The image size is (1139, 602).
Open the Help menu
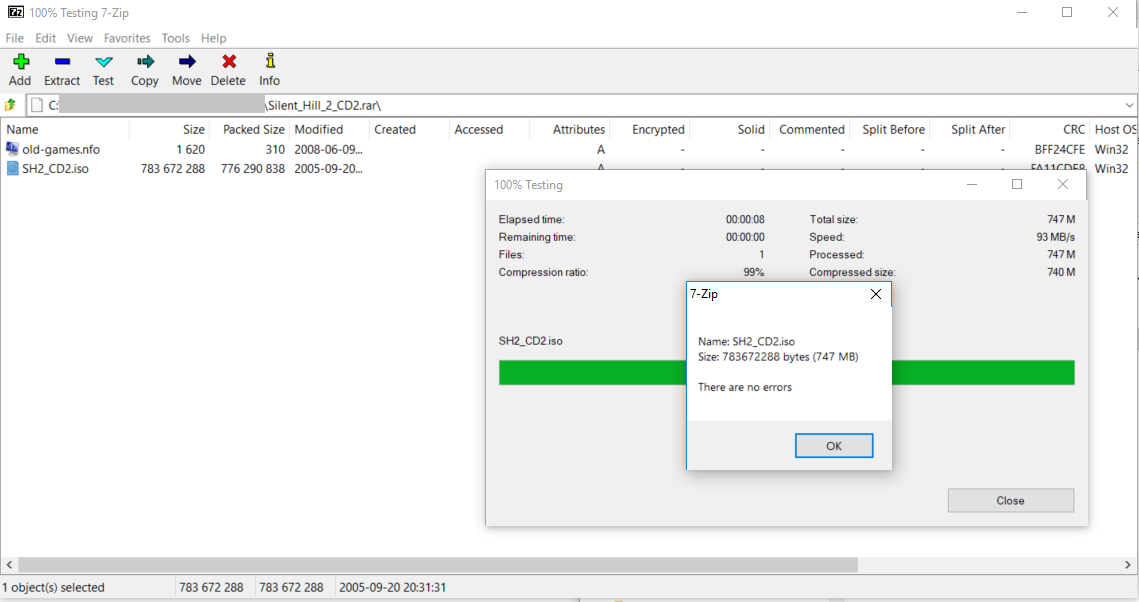pos(214,38)
